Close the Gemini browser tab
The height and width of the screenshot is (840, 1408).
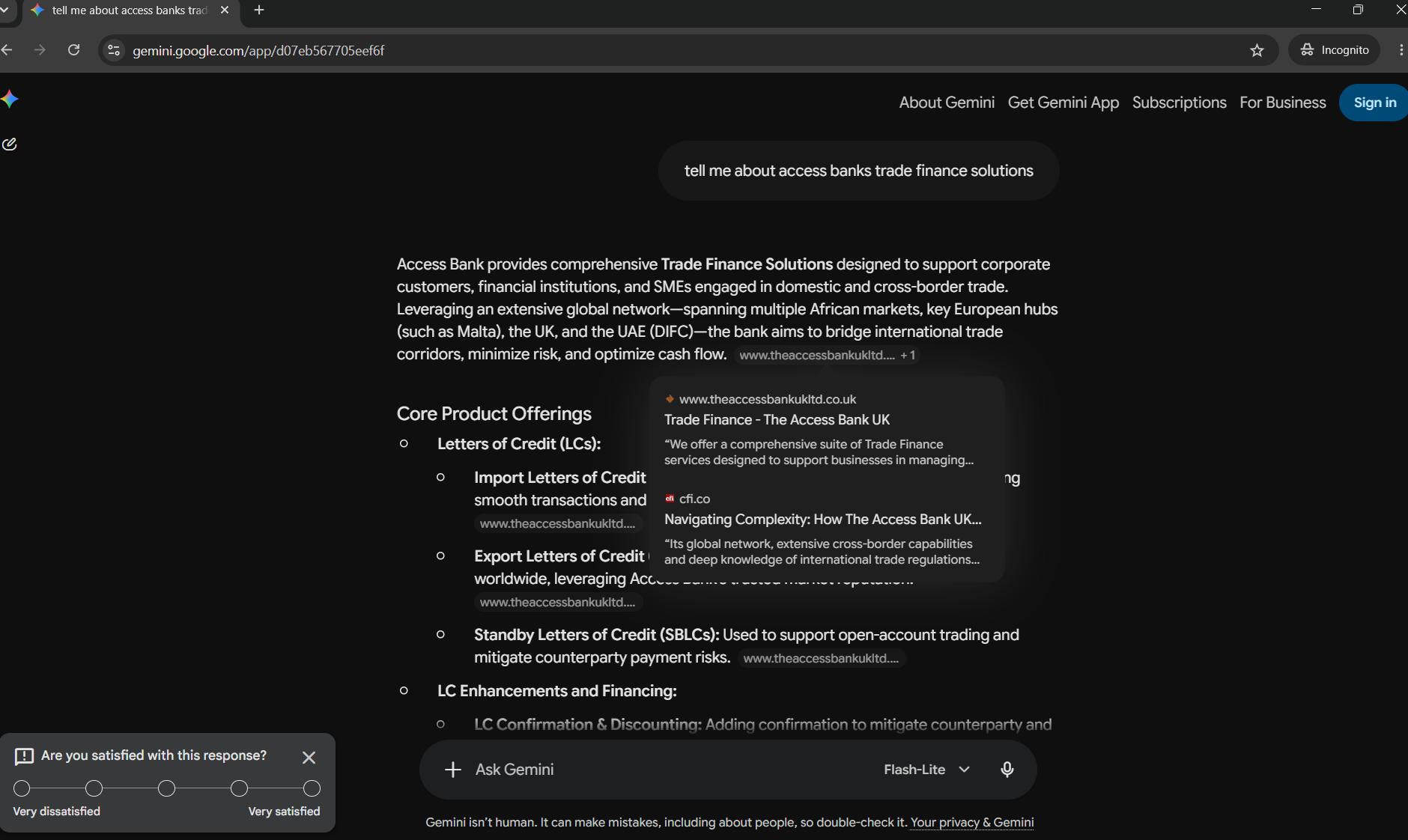pyautogui.click(x=224, y=10)
